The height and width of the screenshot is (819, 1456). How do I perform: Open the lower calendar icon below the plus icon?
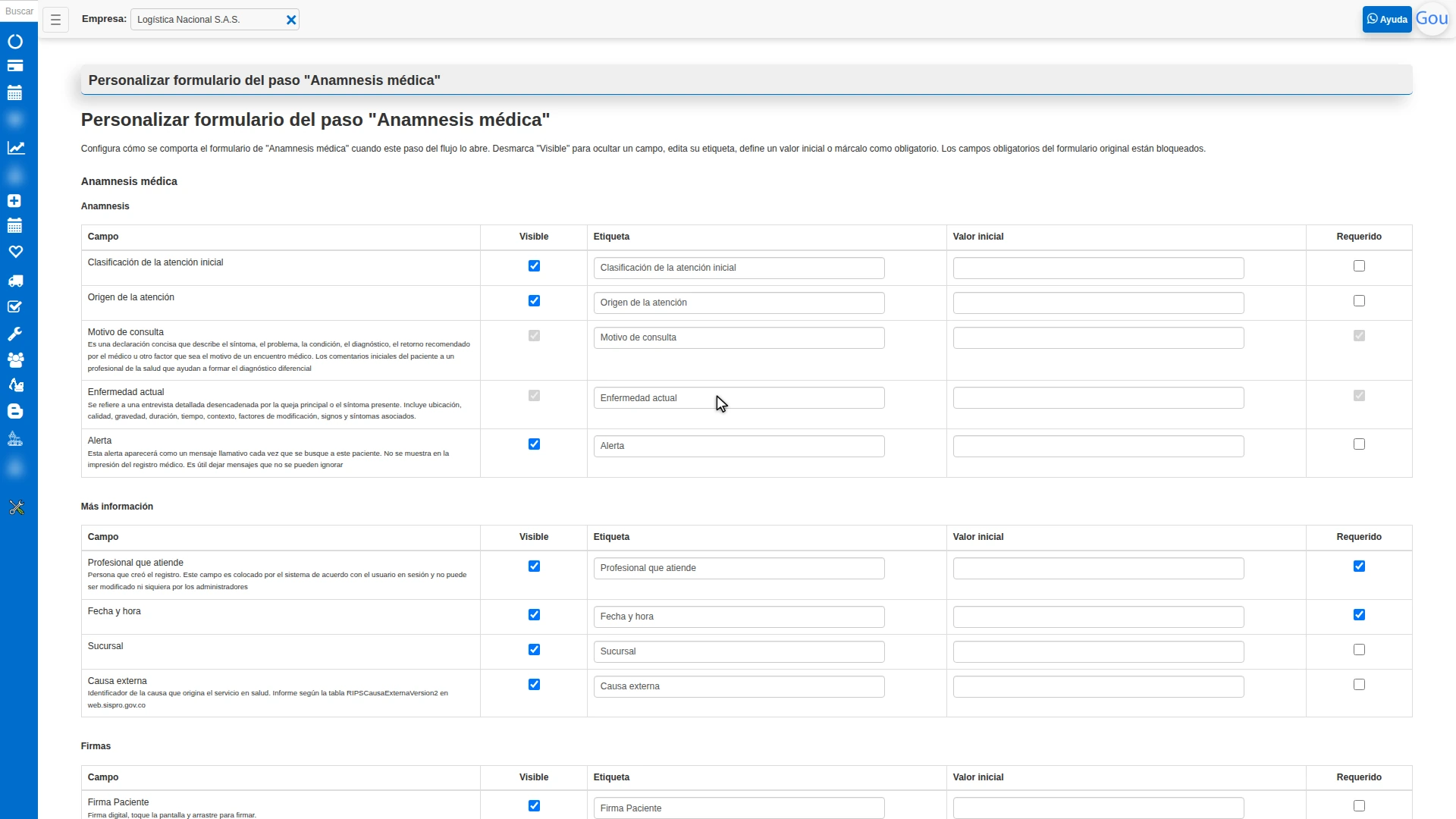pyautogui.click(x=14, y=225)
